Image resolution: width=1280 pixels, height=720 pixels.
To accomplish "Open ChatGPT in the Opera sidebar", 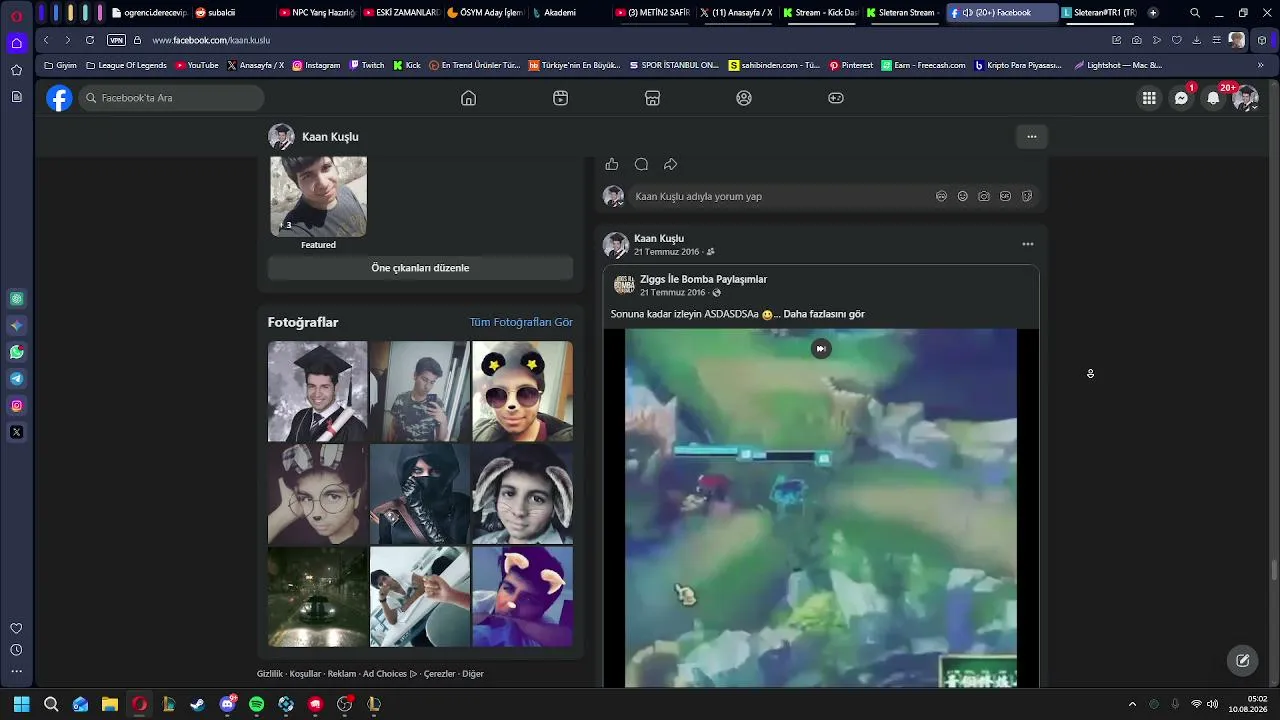I will [x=16, y=299].
